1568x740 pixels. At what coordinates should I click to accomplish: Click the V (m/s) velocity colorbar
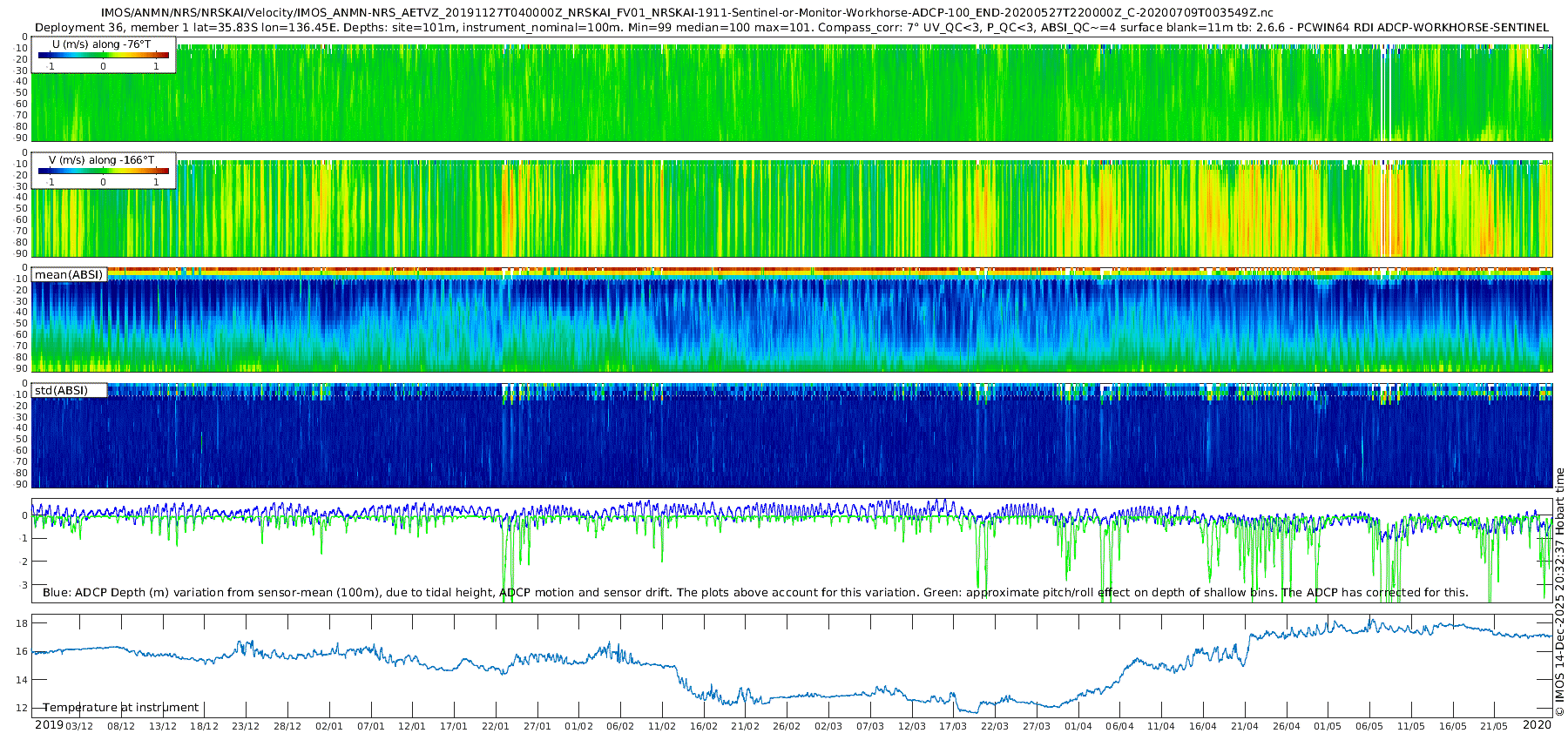pos(103,172)
